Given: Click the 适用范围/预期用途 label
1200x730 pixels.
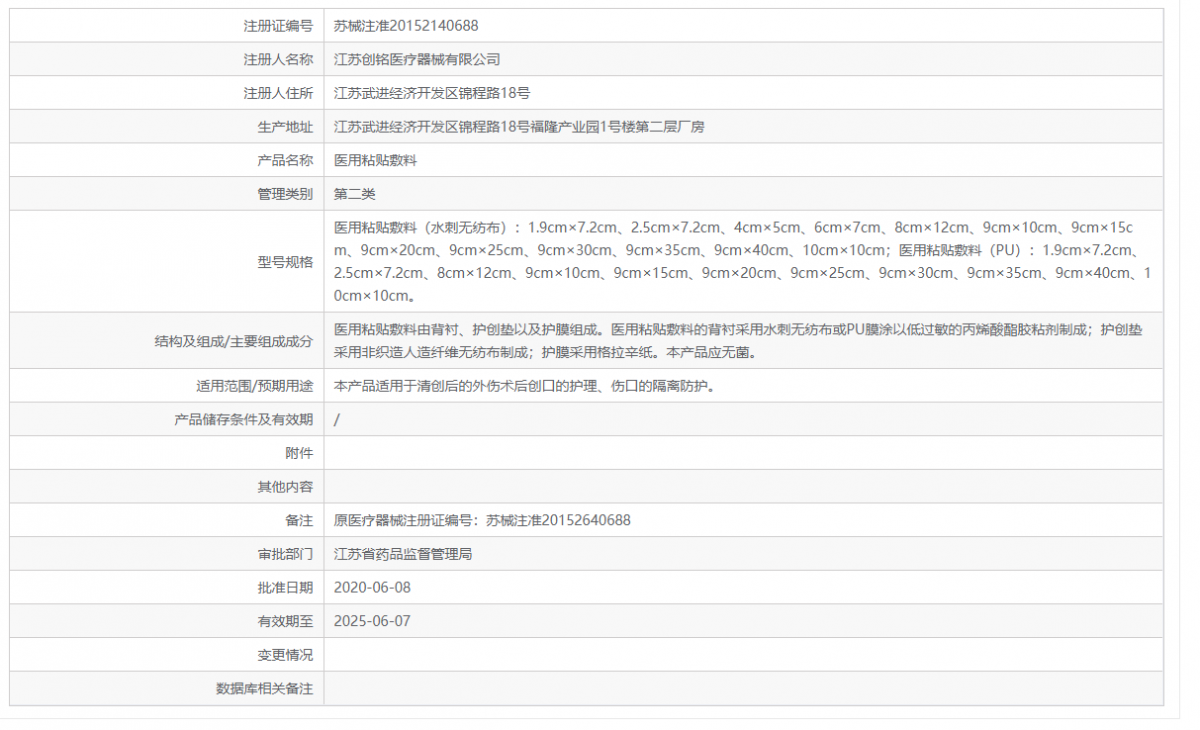Looking at the screenshot, I should [254, 386].
